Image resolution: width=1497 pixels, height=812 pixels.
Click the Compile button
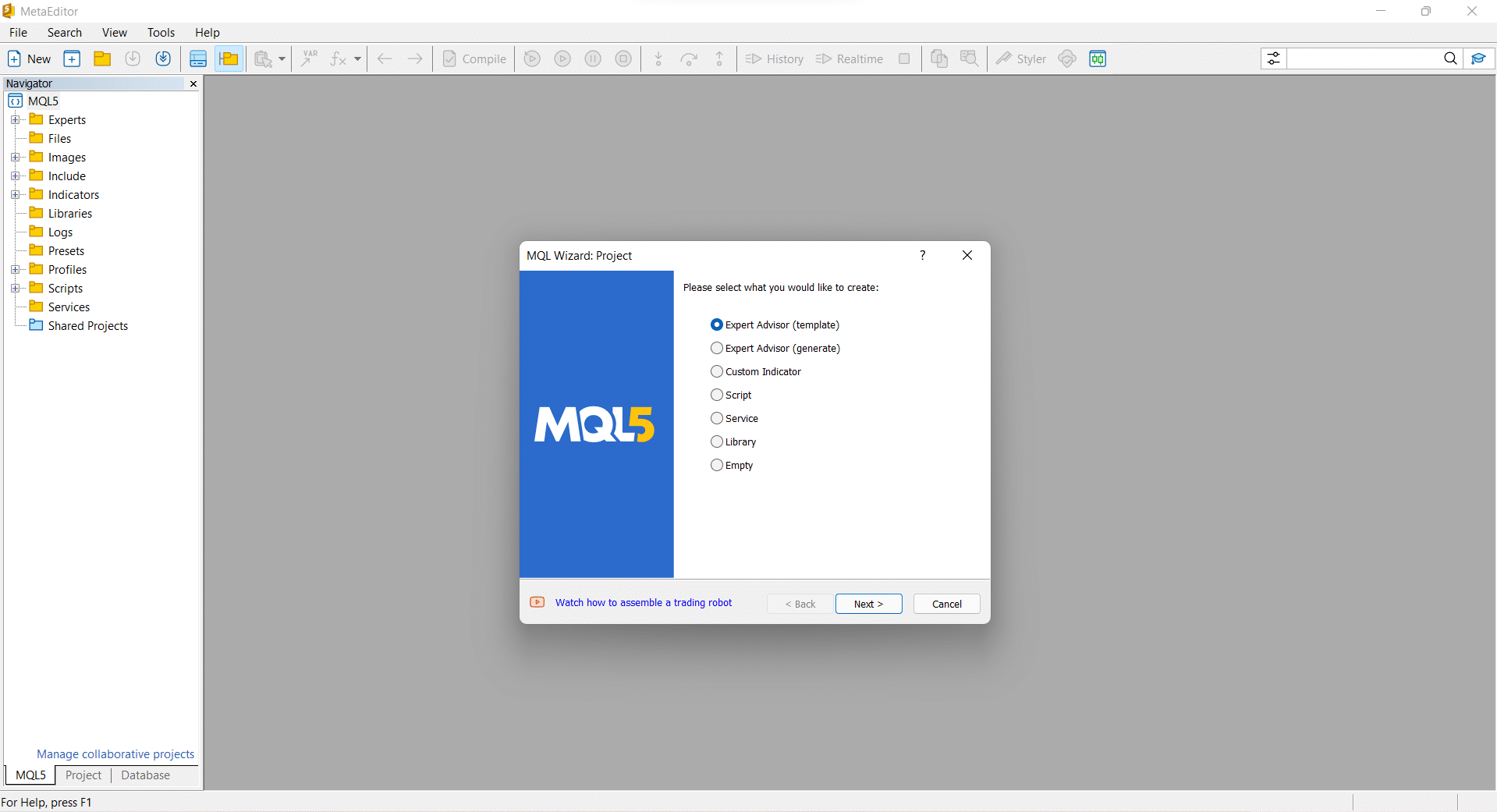click(x=474, y=59)
